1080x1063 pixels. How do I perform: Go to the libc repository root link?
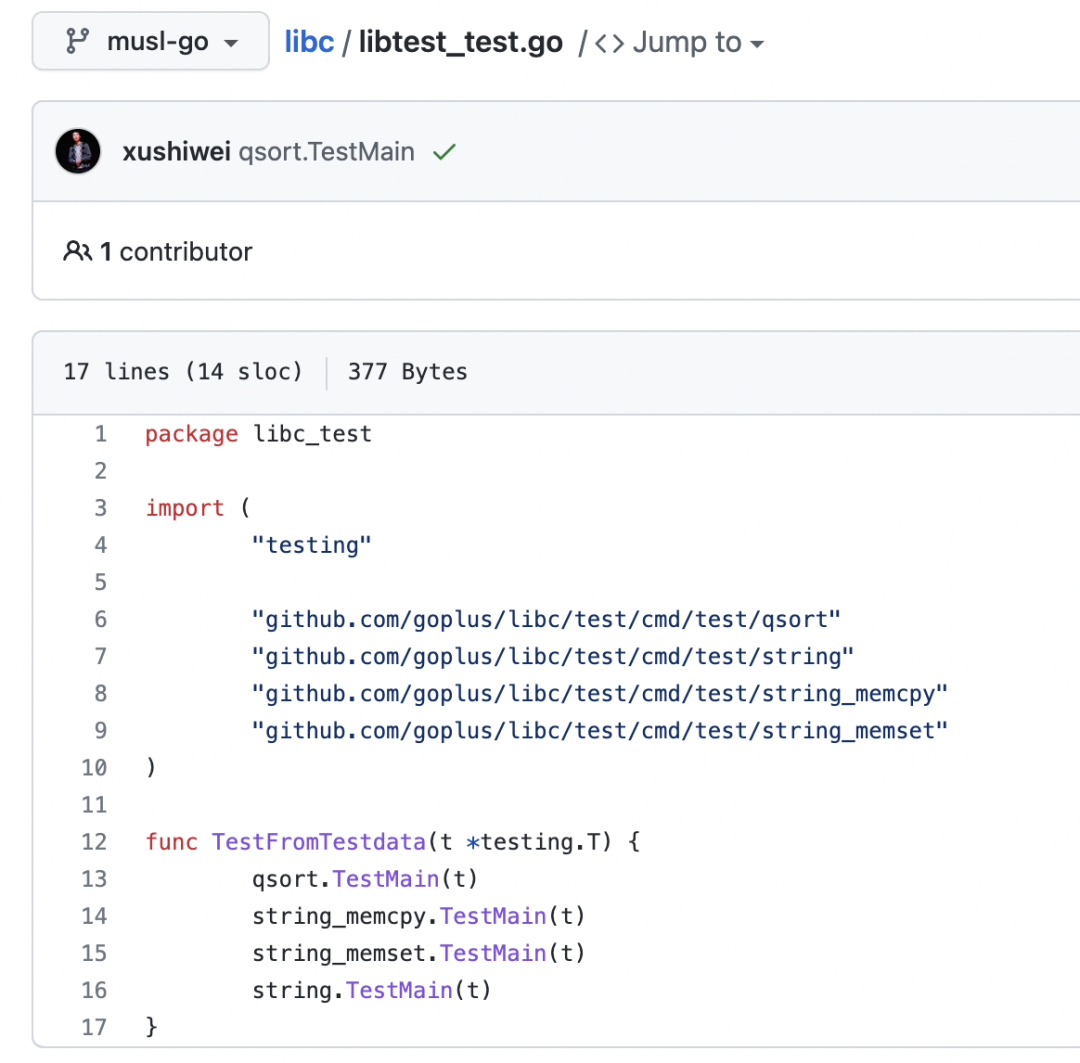[309, 42]
